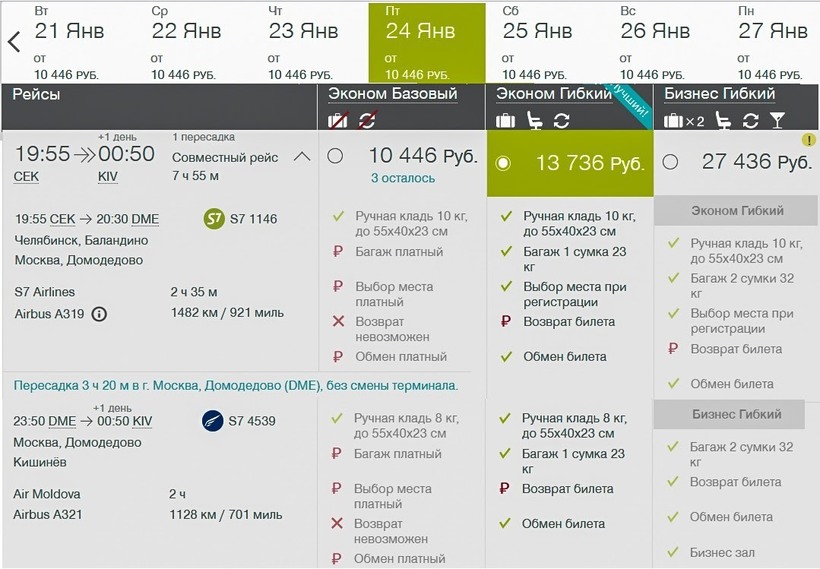Go back to the previous week of dates
The width and height of the screenshot is (820, 569).
click(x=14, y=42)
